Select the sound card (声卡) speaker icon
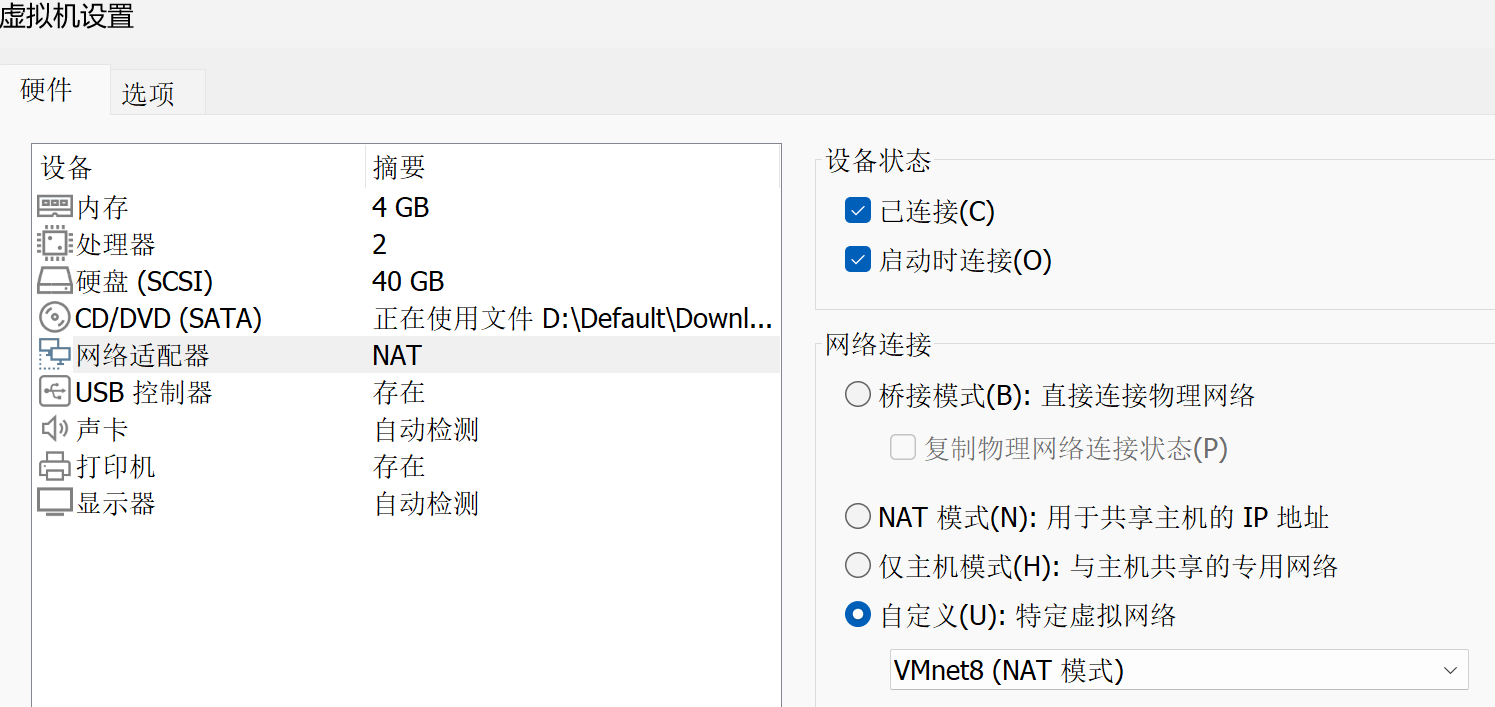The width and height of the screenshot is (1495, 707). [55, 429]
